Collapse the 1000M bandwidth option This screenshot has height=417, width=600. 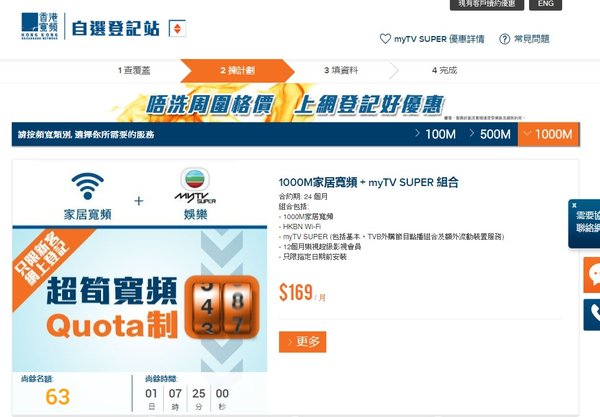point(547,134)
